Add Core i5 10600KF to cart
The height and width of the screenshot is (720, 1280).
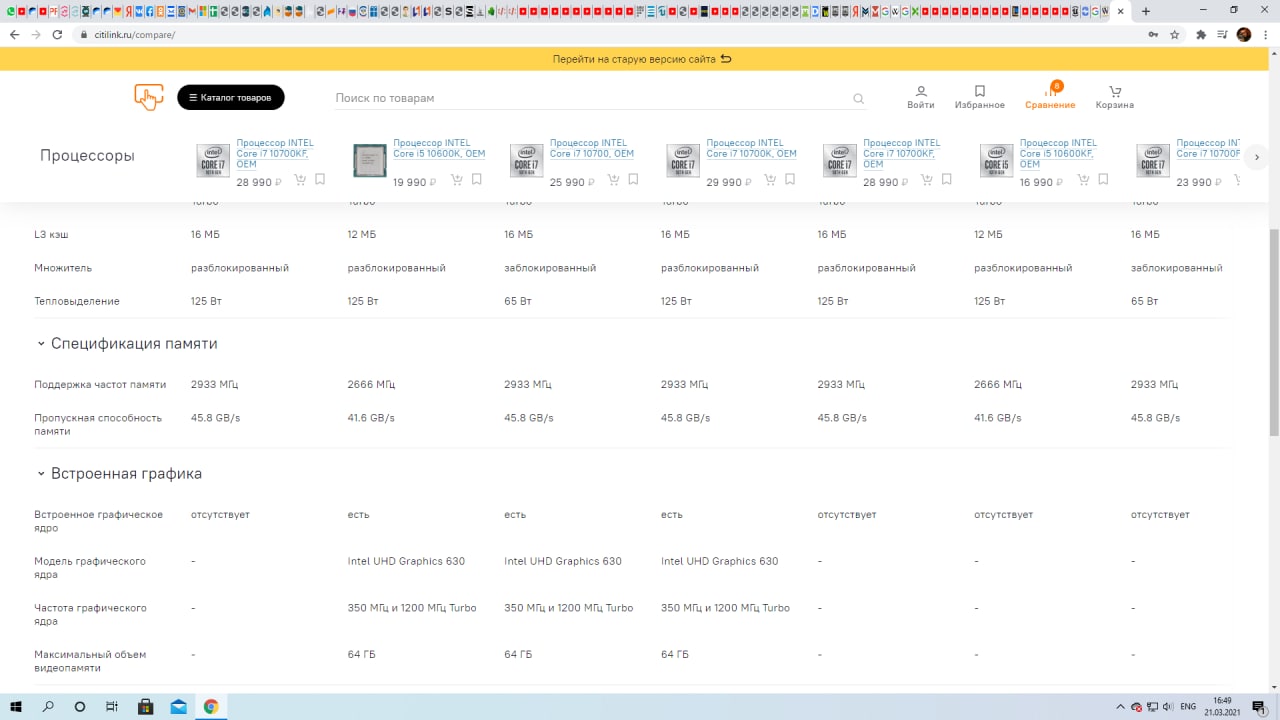[x=1084, y=180]
